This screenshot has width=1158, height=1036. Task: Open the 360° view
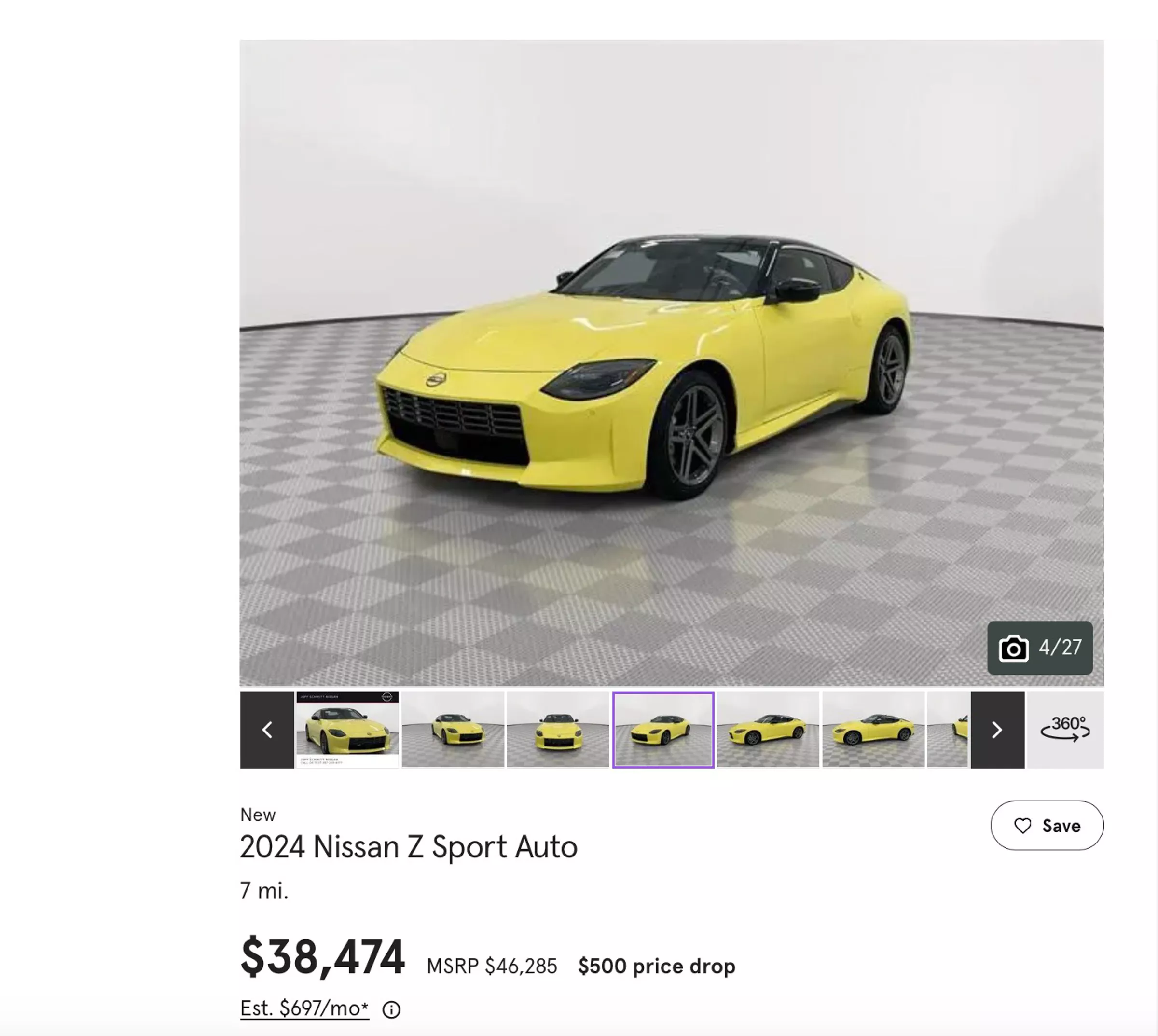[1065, 730]
